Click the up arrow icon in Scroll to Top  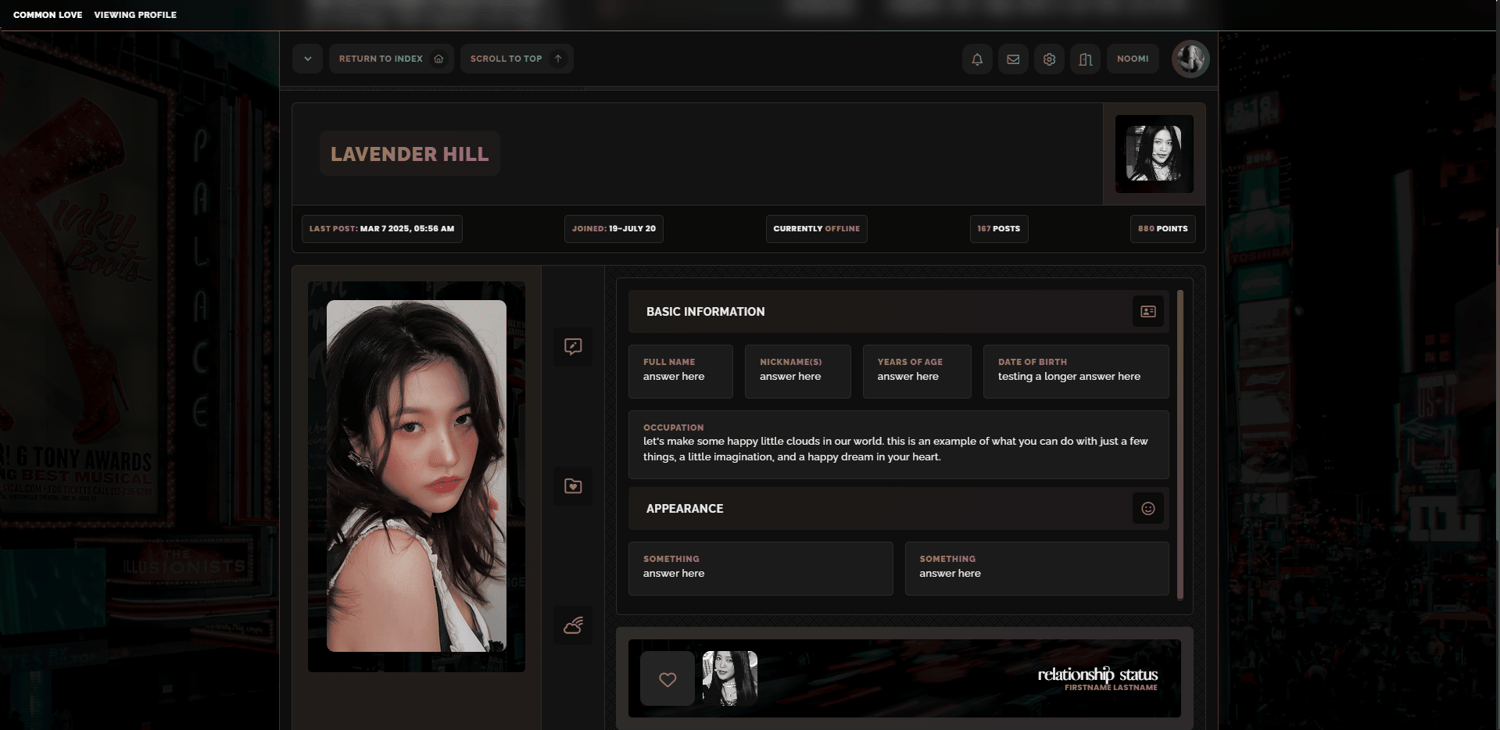[x=558, y=58]
